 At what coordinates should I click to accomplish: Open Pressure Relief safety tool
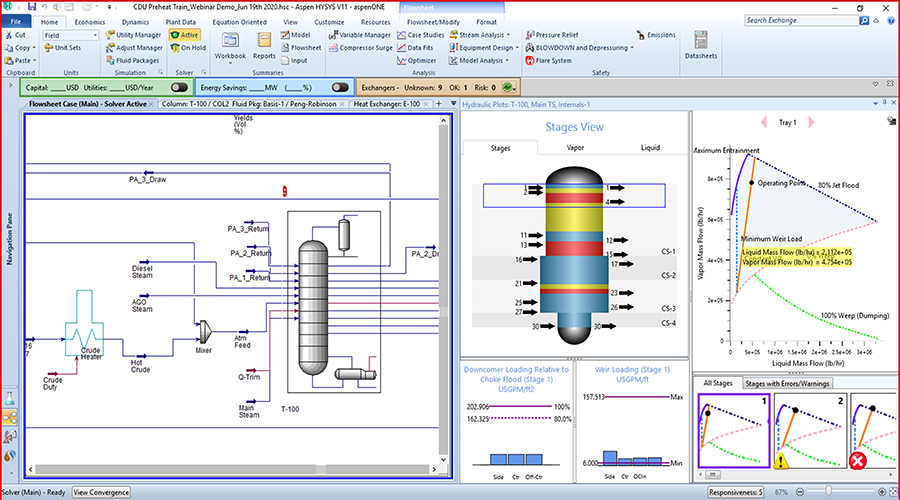[x=552, y=35]
